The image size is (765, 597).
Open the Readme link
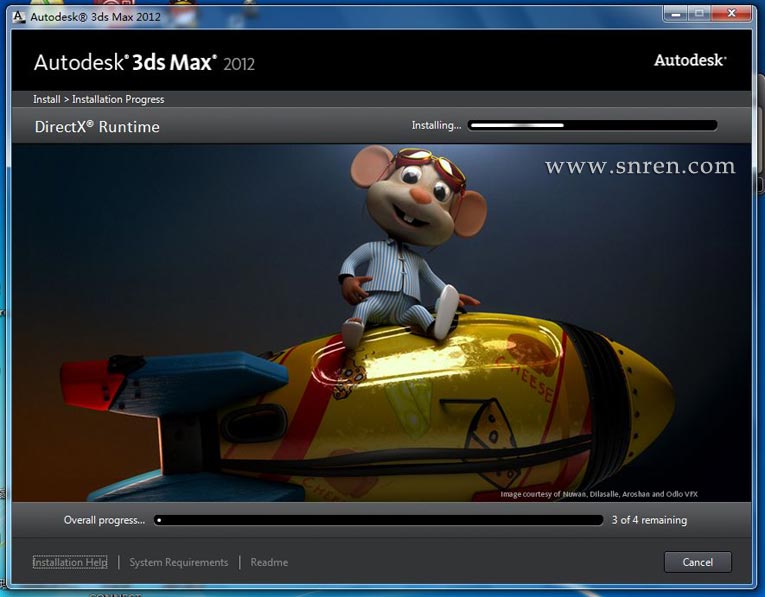(x=269, y=562)
